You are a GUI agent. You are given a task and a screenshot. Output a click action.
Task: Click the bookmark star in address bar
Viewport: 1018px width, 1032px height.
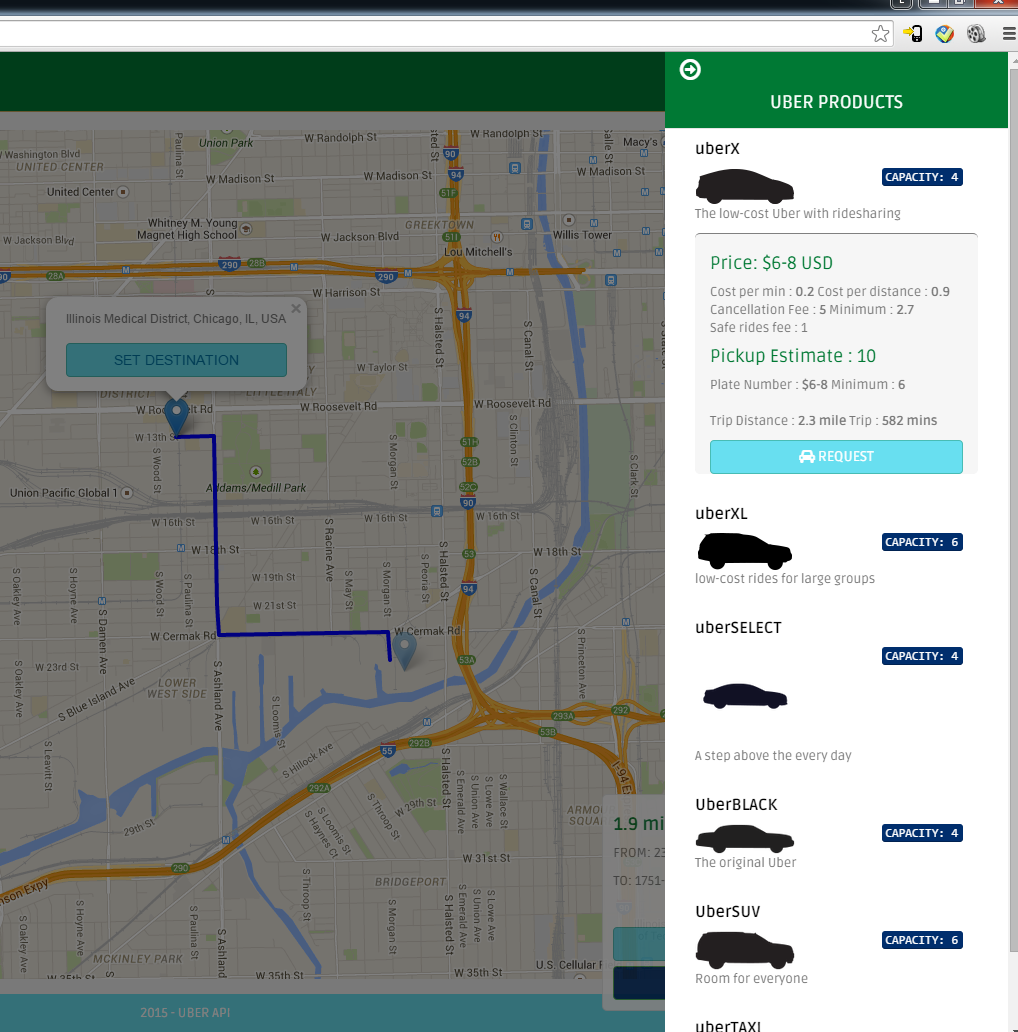click(x=880, y=34)
